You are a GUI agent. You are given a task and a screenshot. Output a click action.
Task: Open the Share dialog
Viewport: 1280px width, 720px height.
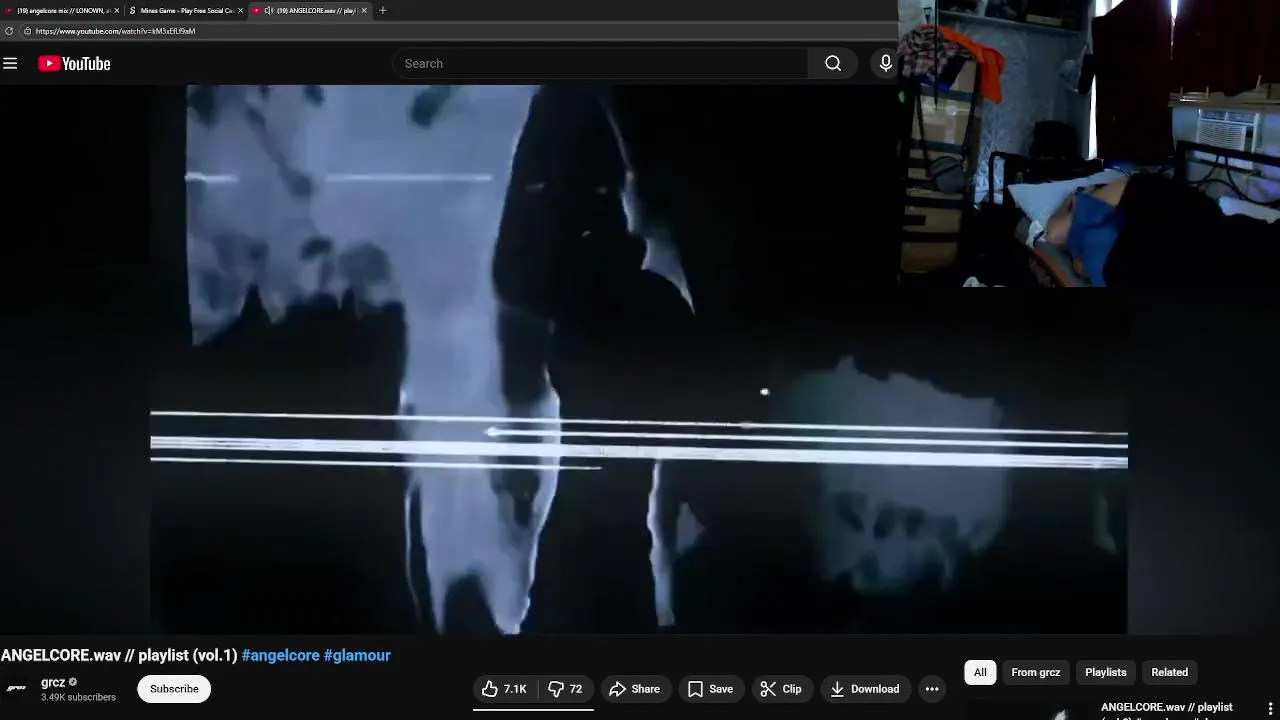pos(634,689)
